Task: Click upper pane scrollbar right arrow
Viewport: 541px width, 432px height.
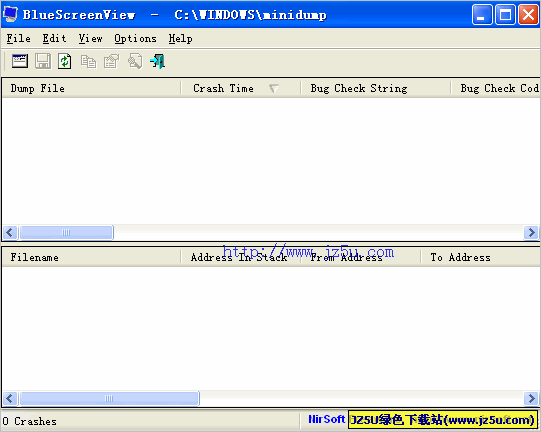Action: click(x=531, y=232)
